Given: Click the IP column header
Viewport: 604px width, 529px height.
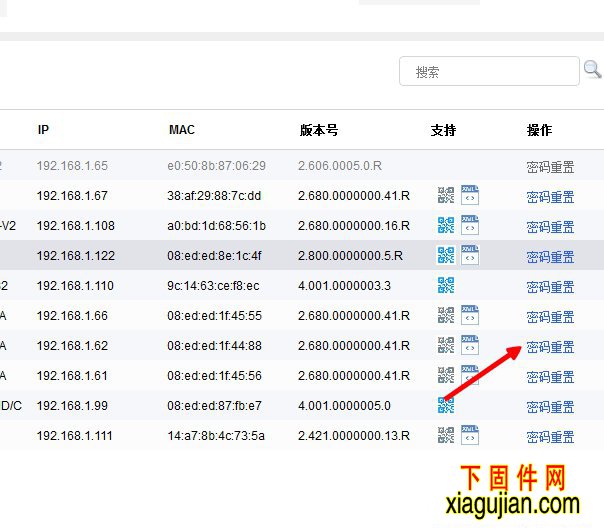Looking at the screenshot, I should pos(44,130).
